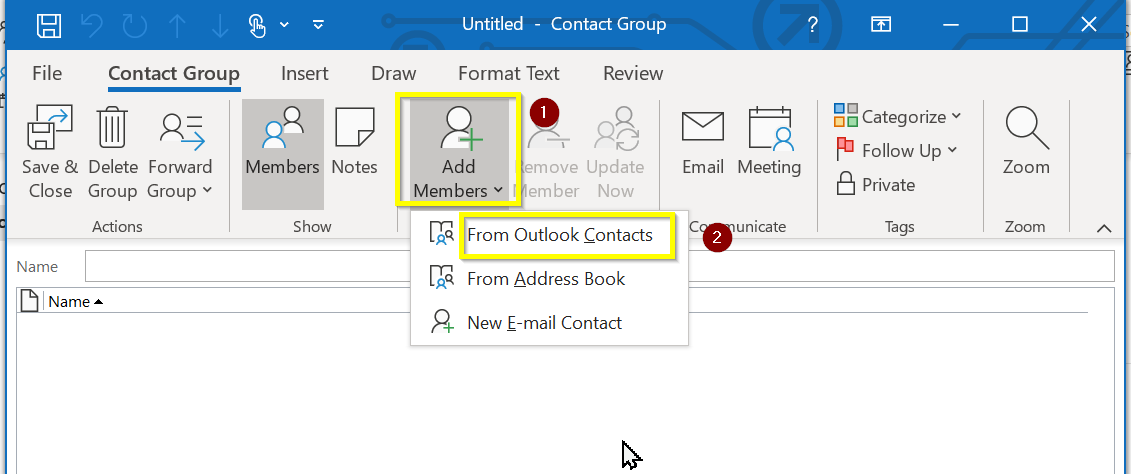Image resolution: width=1131 pixels, height=474 pixels.
Task: Click the document icon column header
Action: pos(29,301)
